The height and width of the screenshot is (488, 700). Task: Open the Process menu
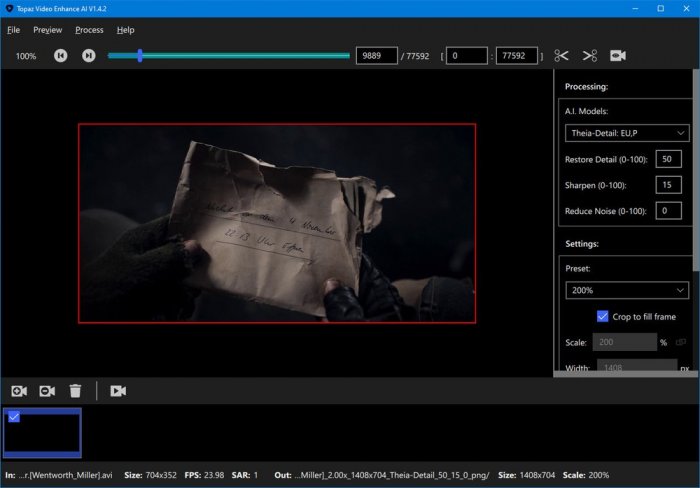[89, 30]
